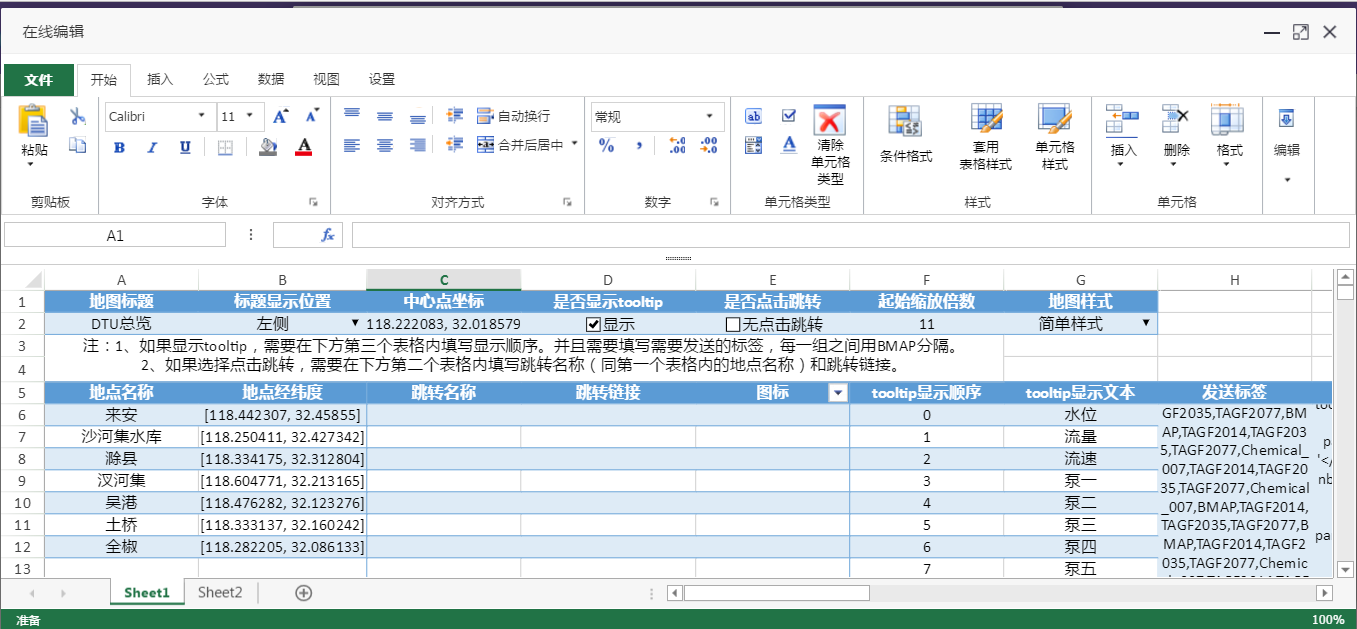Pick fill color paint bucket

[x=267, y=147]
